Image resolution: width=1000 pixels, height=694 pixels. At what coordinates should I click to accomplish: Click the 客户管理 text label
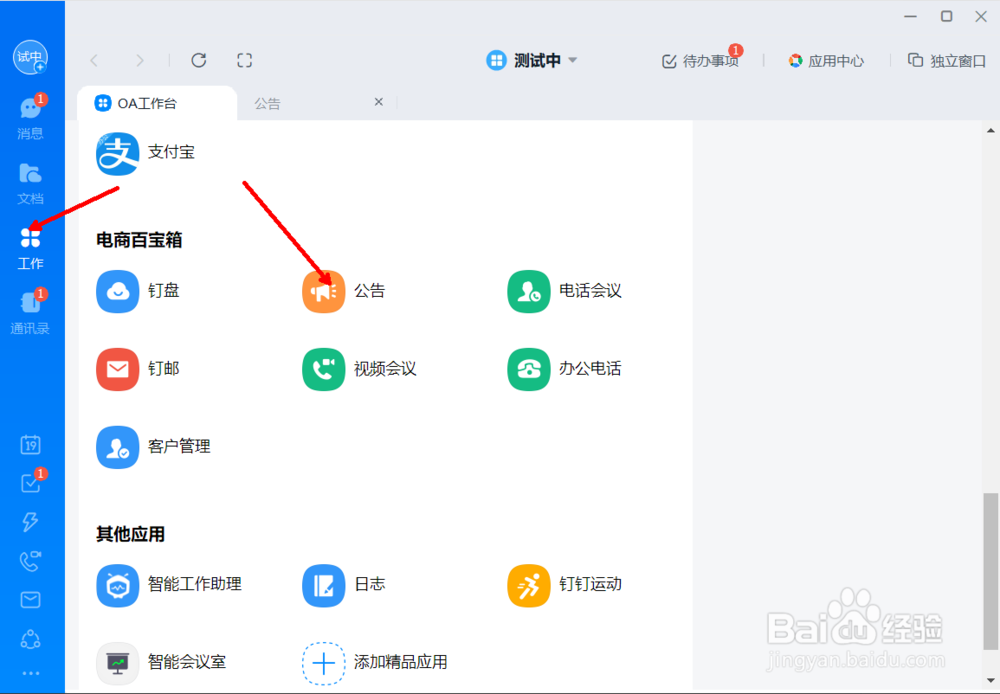[x=179, y=447]
